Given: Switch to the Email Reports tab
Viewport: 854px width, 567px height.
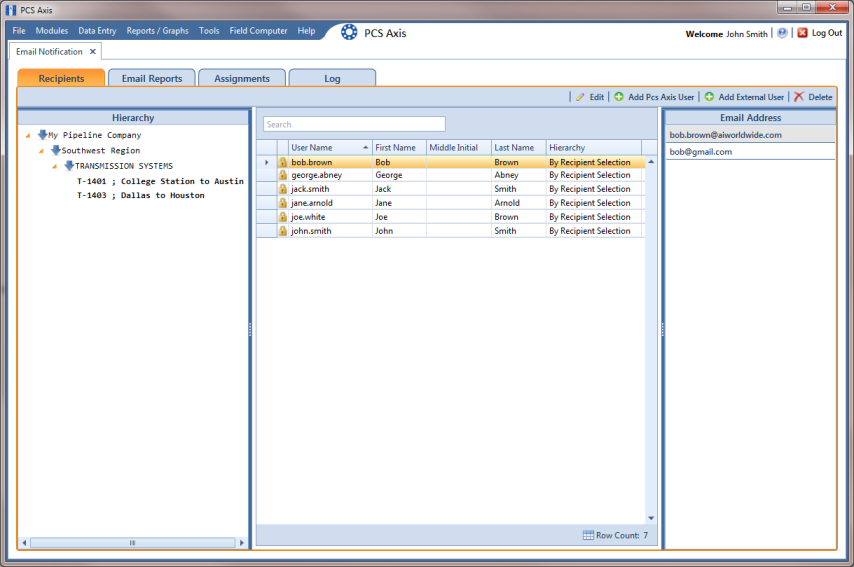Looking at the screenshot, I should point(152,78).
